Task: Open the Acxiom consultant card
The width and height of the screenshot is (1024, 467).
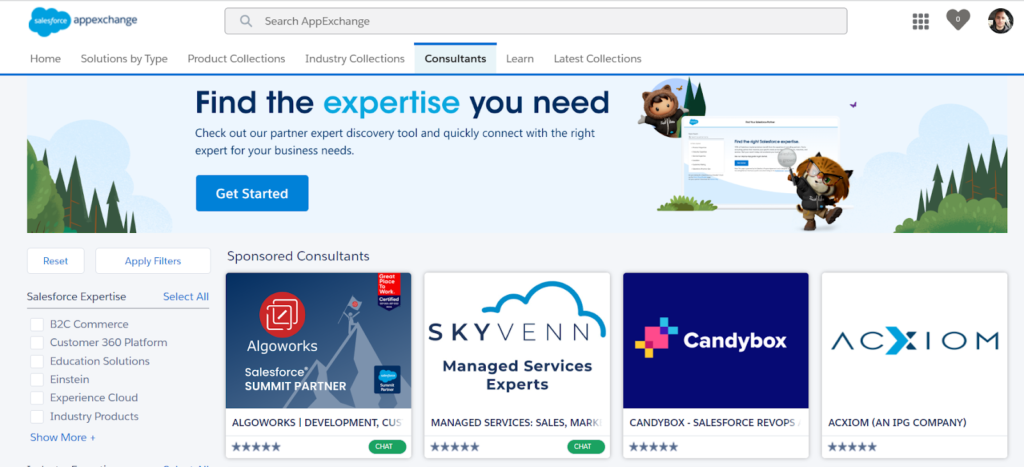Action: click(x=914, y=342)
